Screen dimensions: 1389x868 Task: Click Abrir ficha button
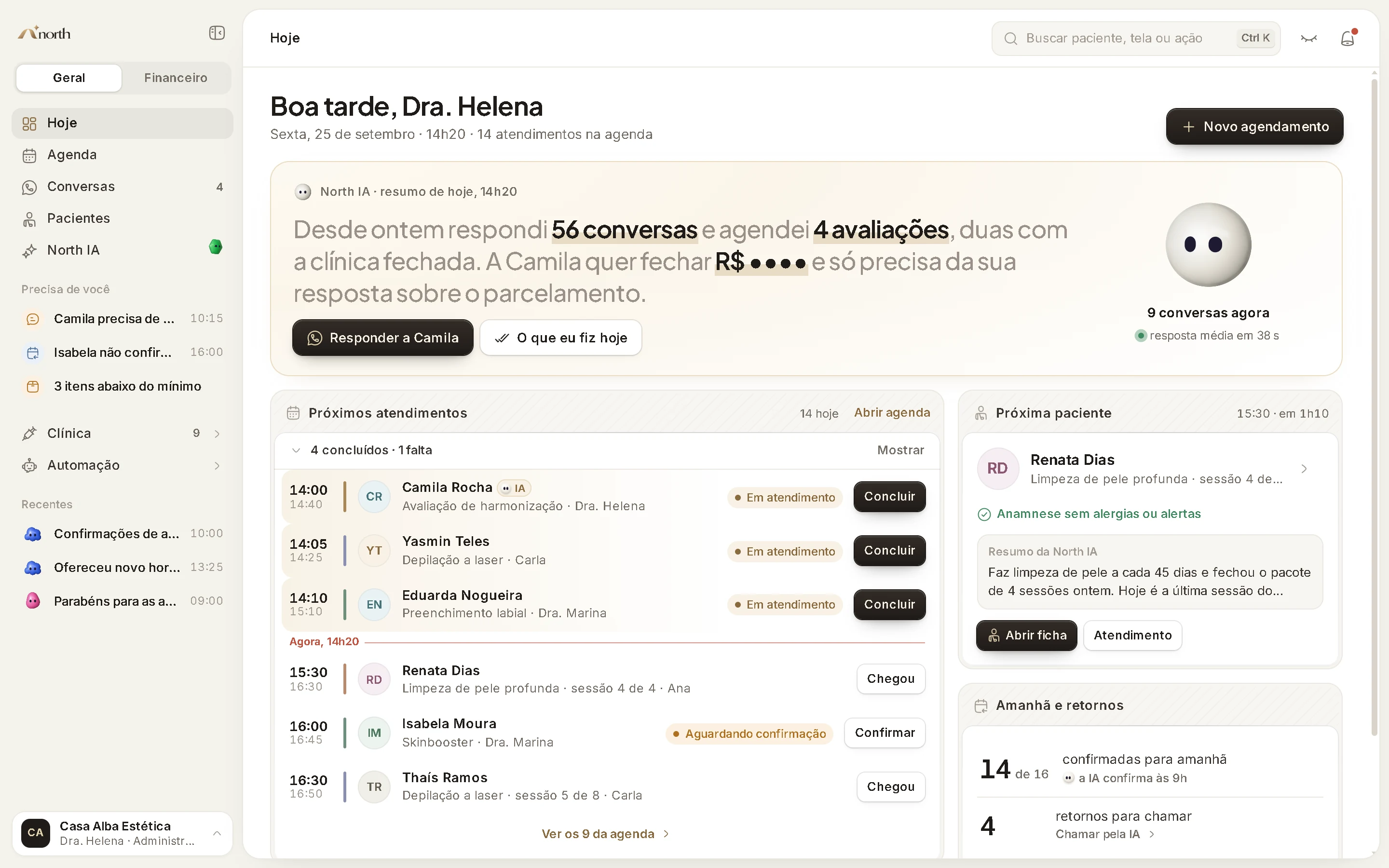1026,636
